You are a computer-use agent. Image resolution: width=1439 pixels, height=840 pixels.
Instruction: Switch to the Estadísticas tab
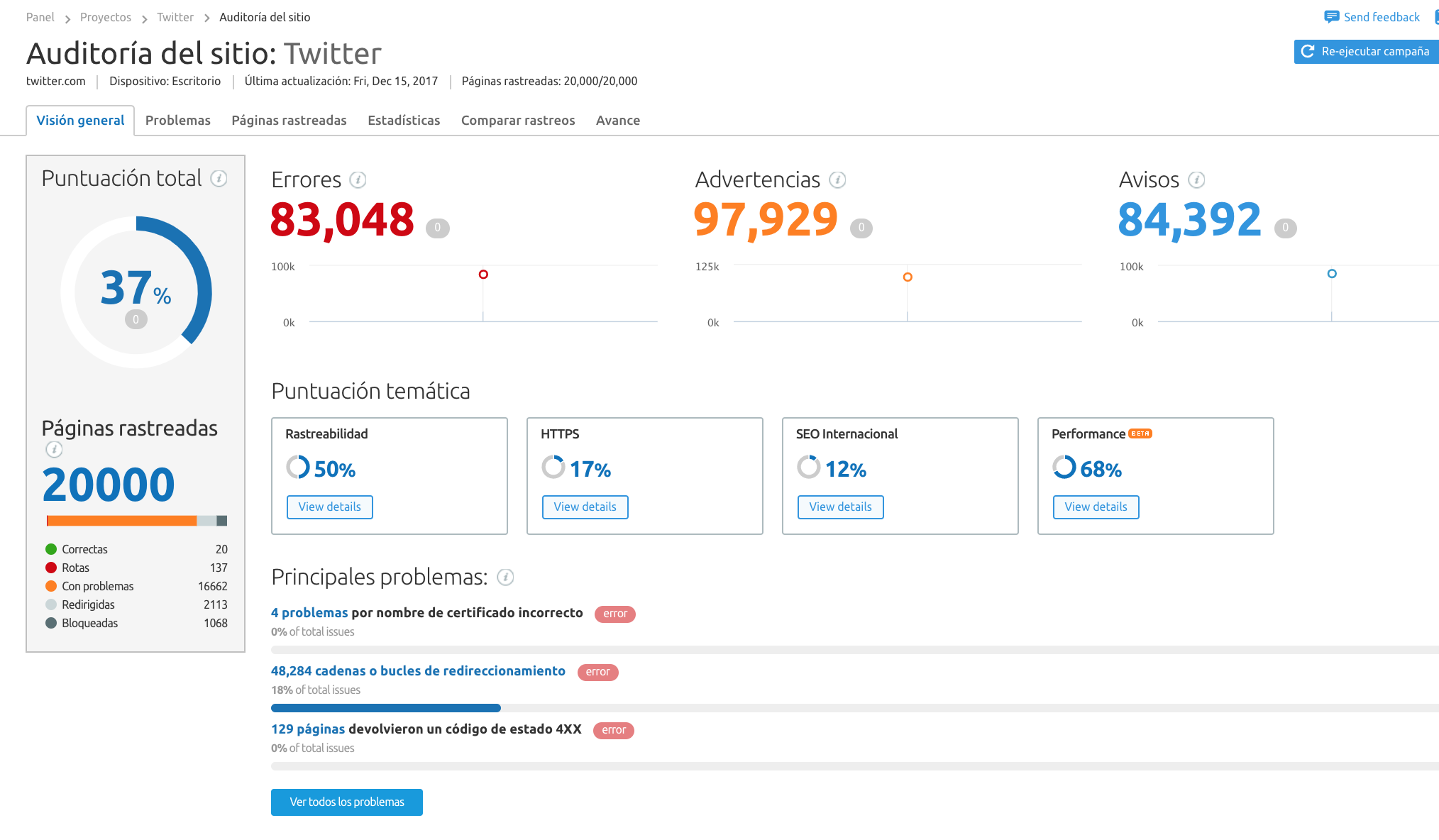[x=404, y=121]
